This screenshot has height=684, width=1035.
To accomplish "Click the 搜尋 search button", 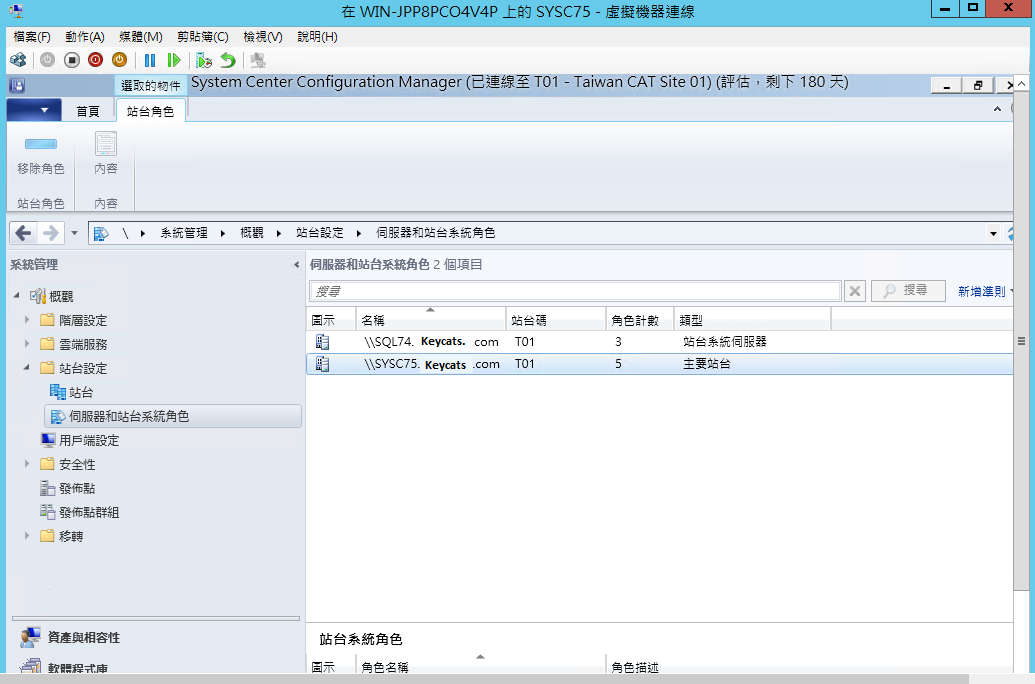I will [908, 291].
